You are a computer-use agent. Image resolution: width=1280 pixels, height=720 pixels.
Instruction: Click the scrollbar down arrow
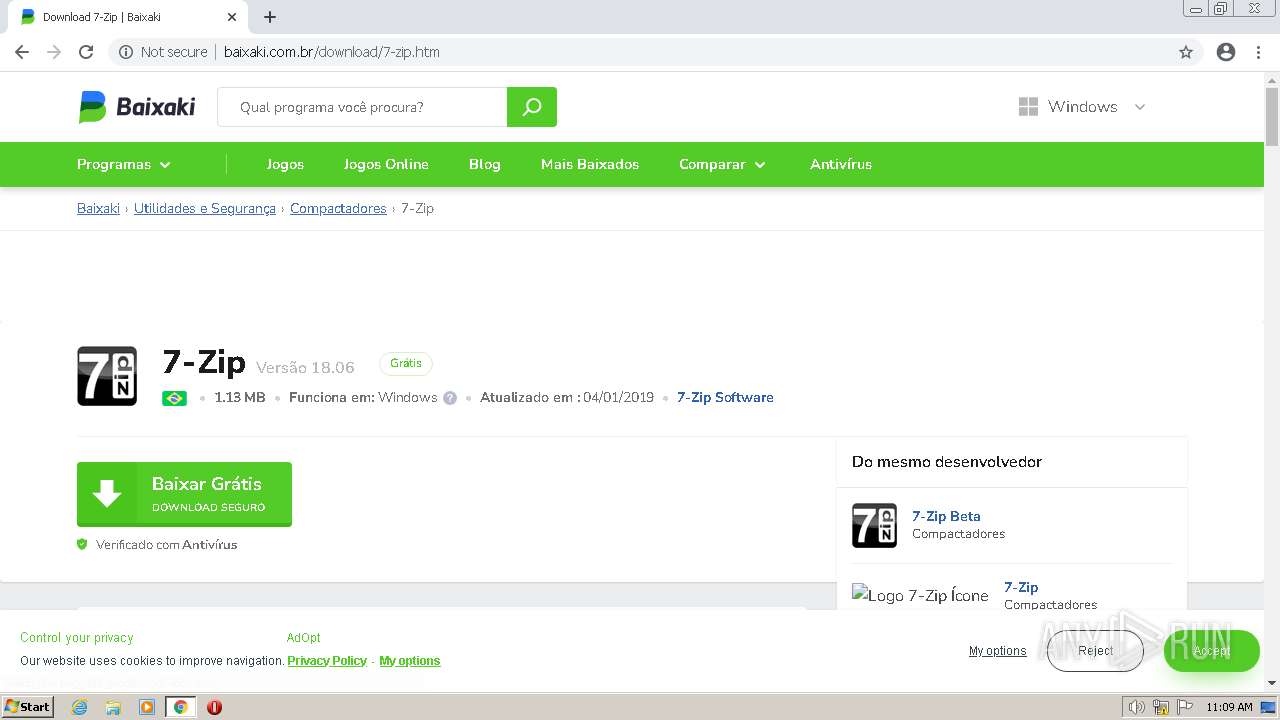[x=1272, y=683]
